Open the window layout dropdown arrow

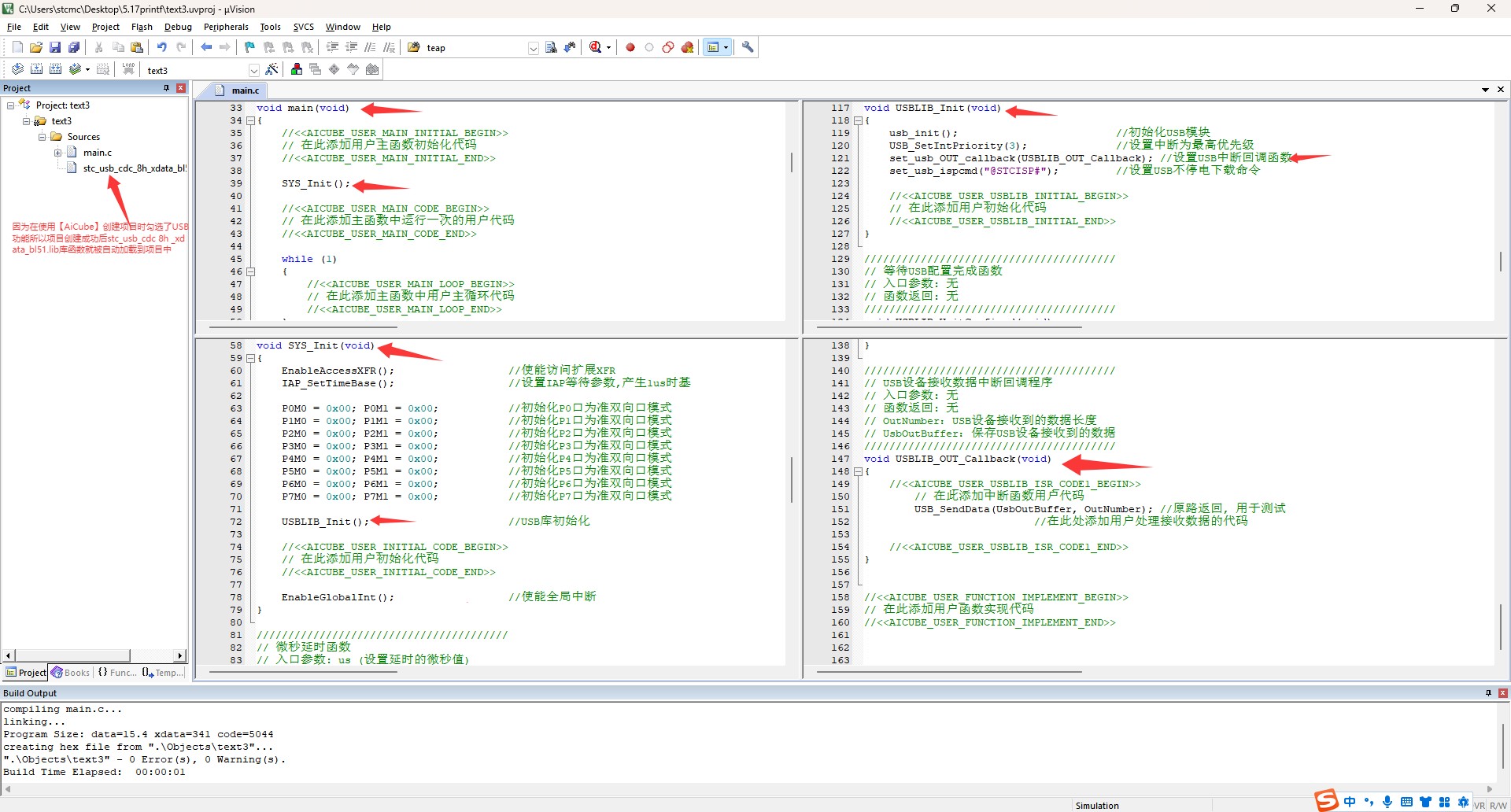click(726, 48)
